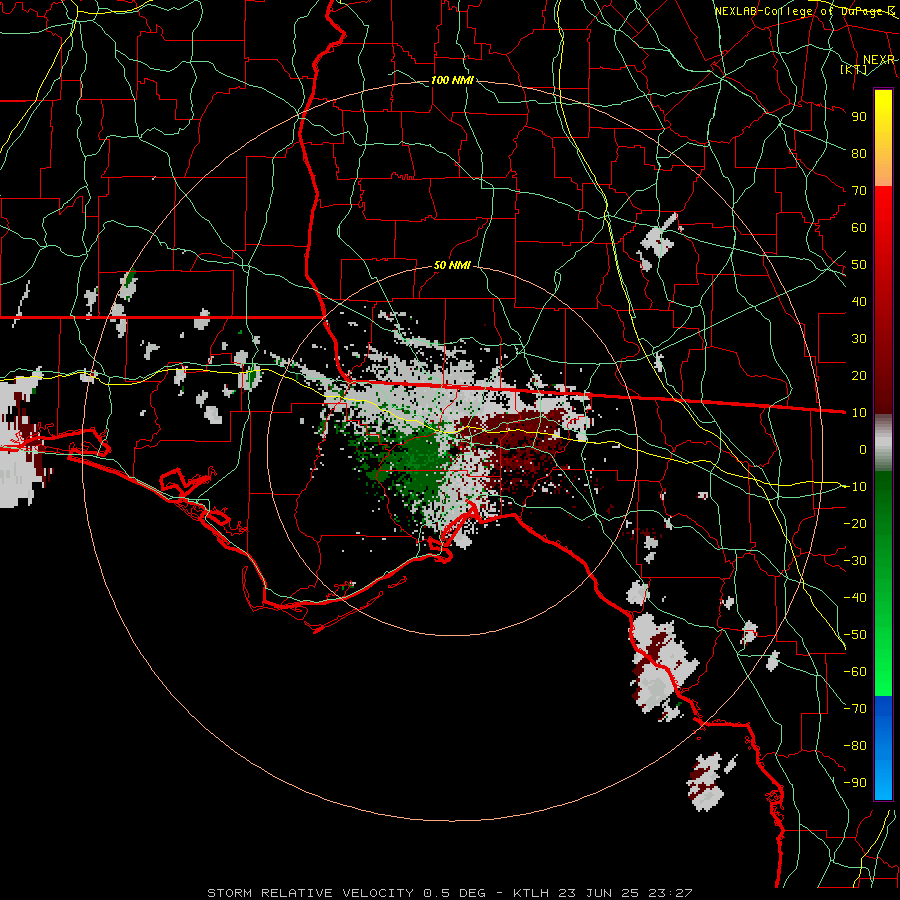Click the positive 90 scale label
Screen dimensions: 900x900
click(859, 117)
